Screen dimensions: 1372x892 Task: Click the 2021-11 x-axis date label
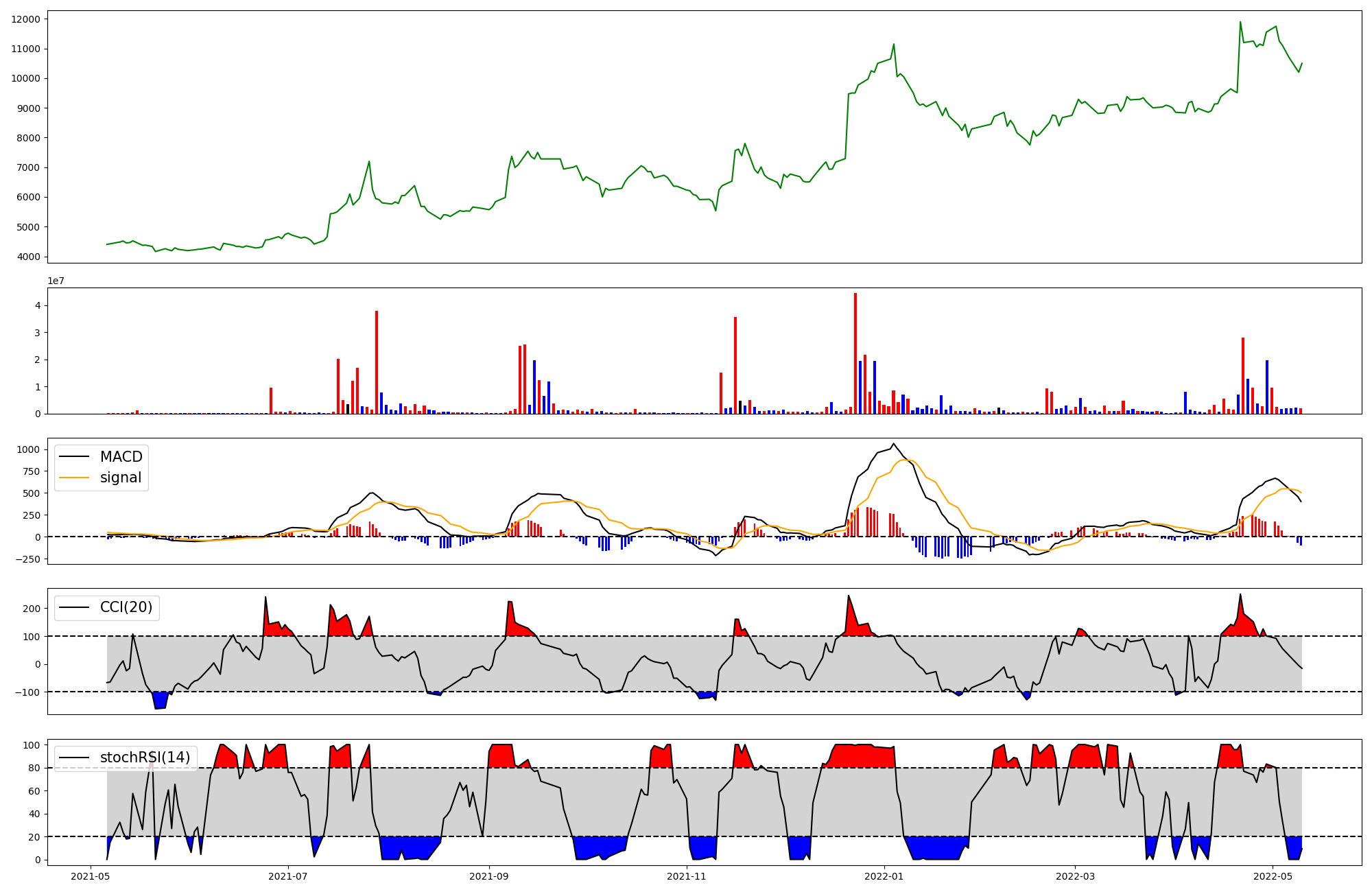point(687,876)
